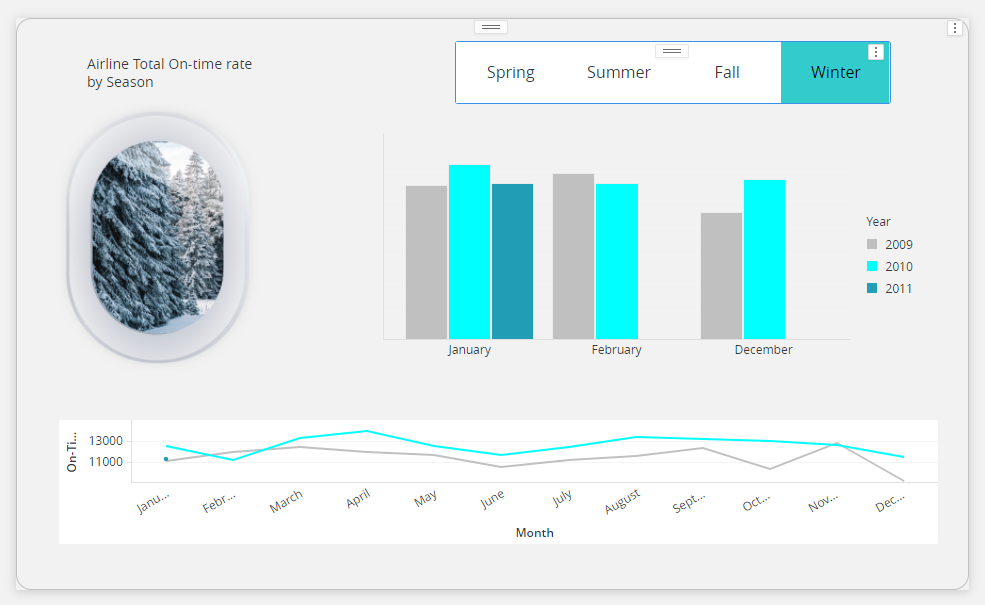Select the 2011 January teal bar
The width and height of the screenshot is (985, 605).
[512, 262]
